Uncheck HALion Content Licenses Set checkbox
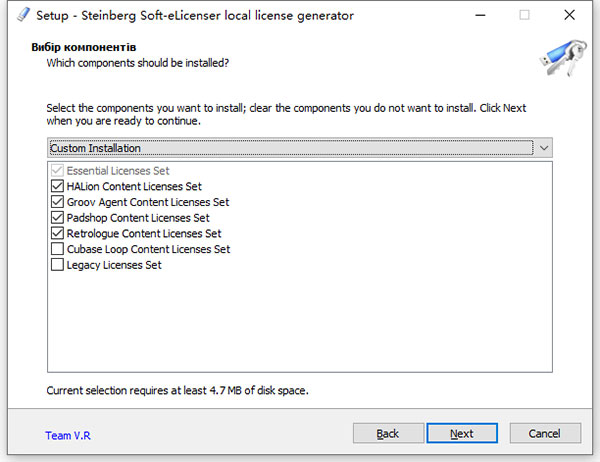 [56, 186]
